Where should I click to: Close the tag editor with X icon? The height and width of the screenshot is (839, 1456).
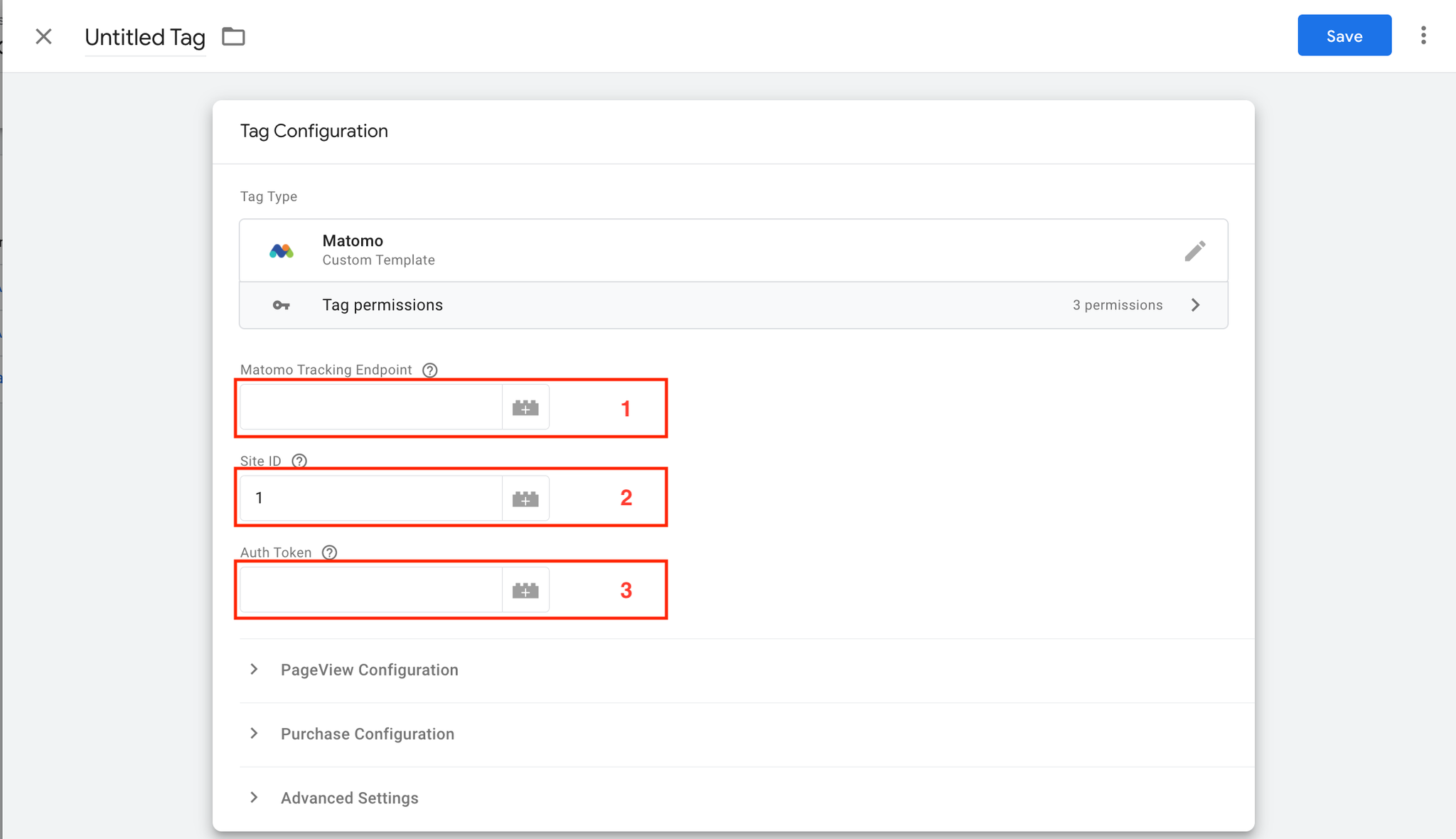(x=43, y=36)
